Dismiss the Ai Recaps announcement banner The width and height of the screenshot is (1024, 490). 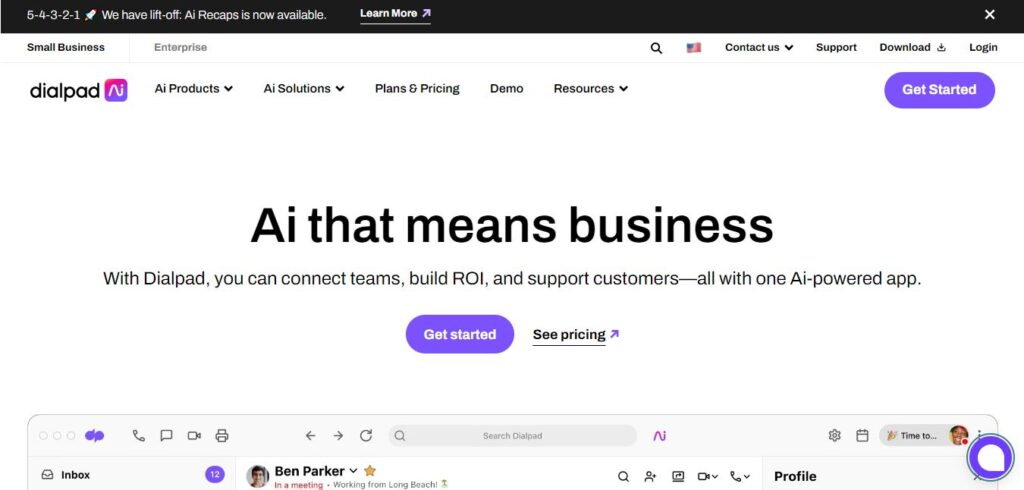tap(990, 15)
